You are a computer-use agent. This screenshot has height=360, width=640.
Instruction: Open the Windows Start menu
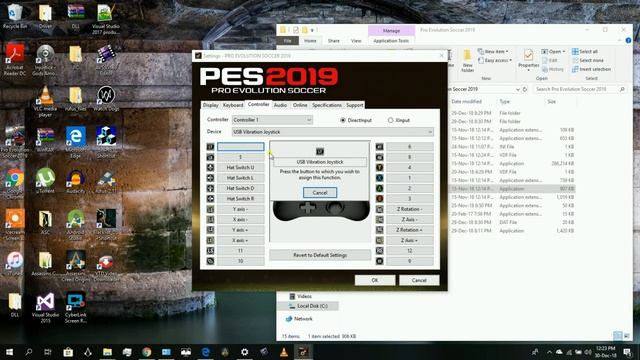9,352
